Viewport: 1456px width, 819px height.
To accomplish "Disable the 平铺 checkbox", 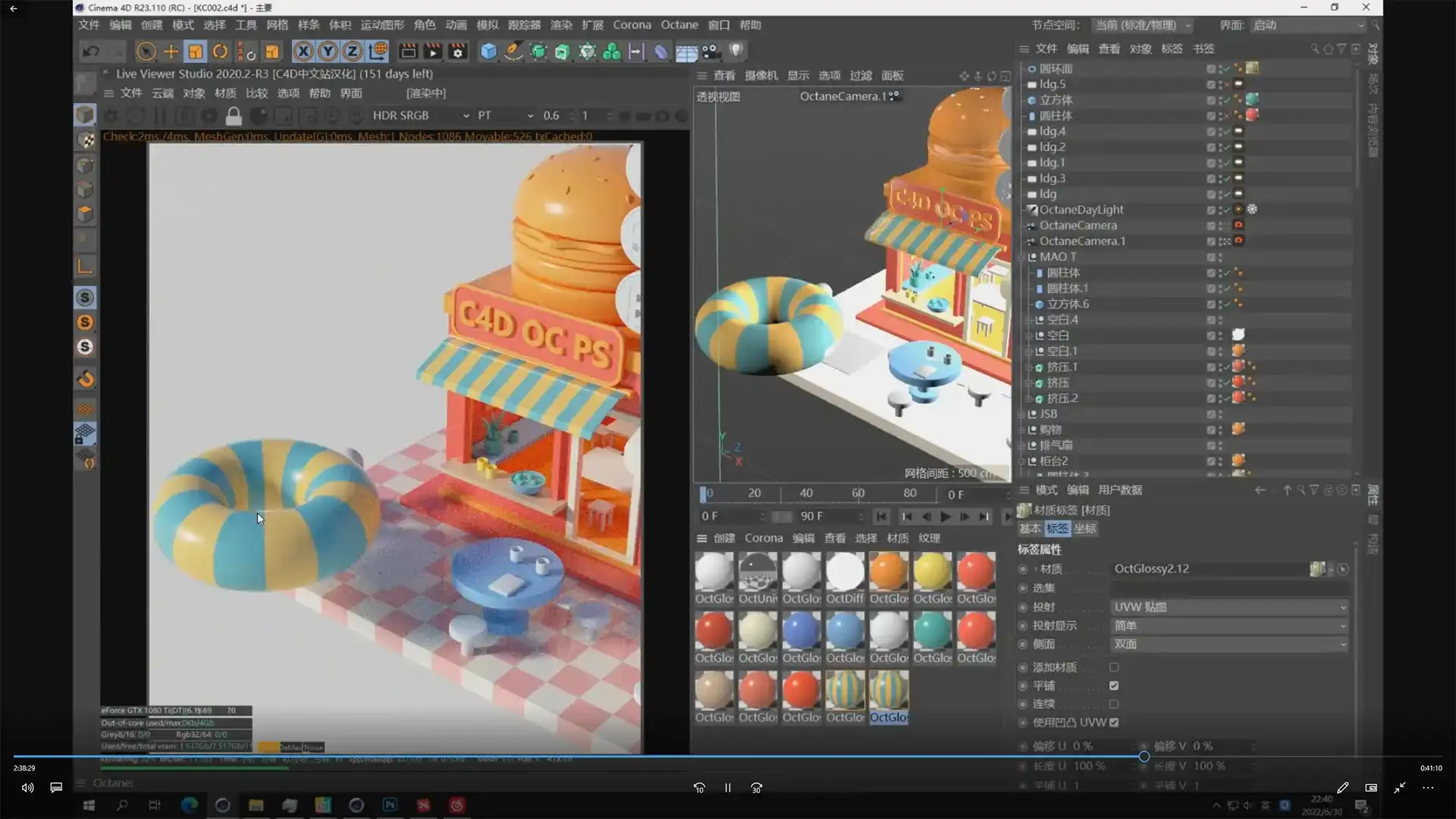I will point(1114,686).
